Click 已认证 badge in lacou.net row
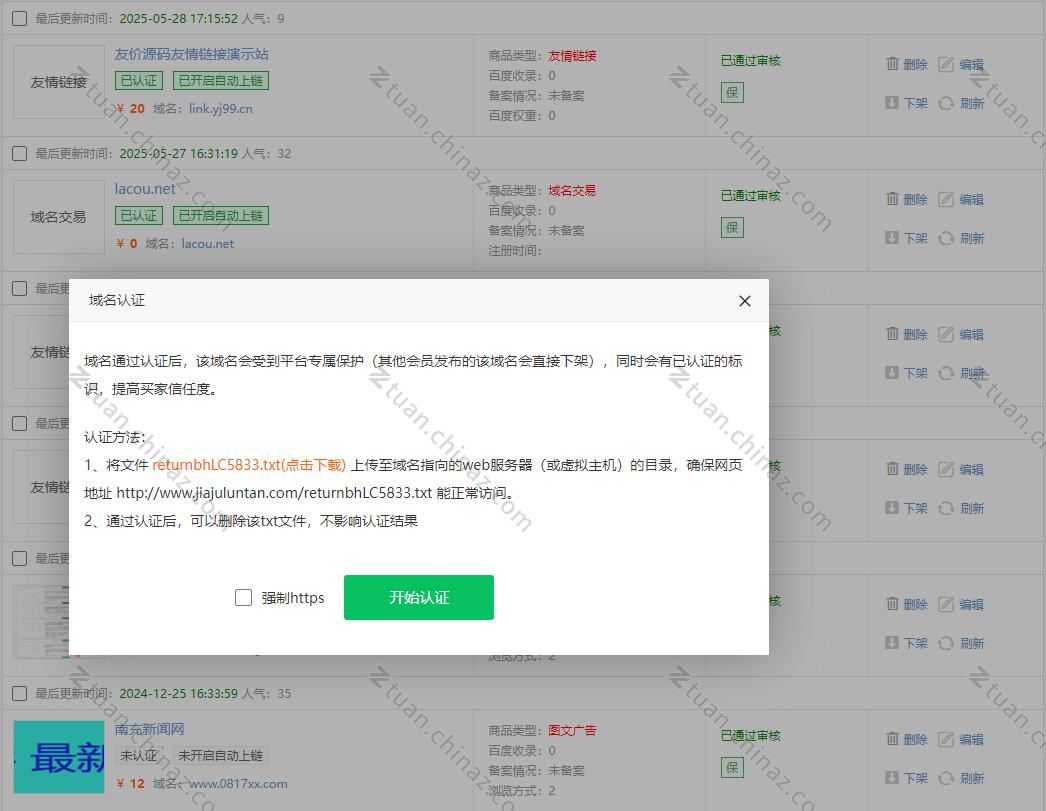 139,215
